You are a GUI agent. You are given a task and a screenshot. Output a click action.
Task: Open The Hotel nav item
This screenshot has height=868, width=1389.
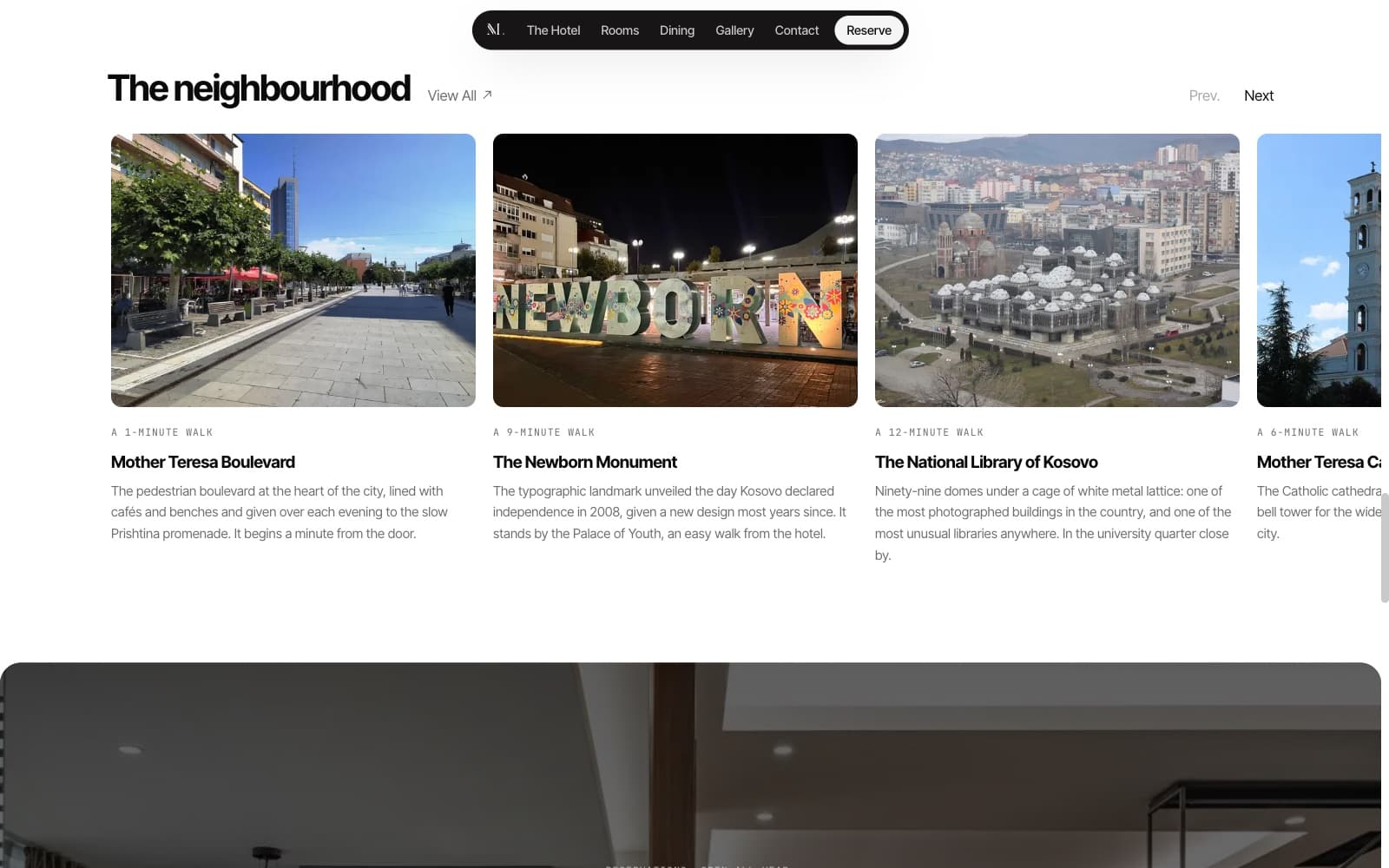[553, 30]
